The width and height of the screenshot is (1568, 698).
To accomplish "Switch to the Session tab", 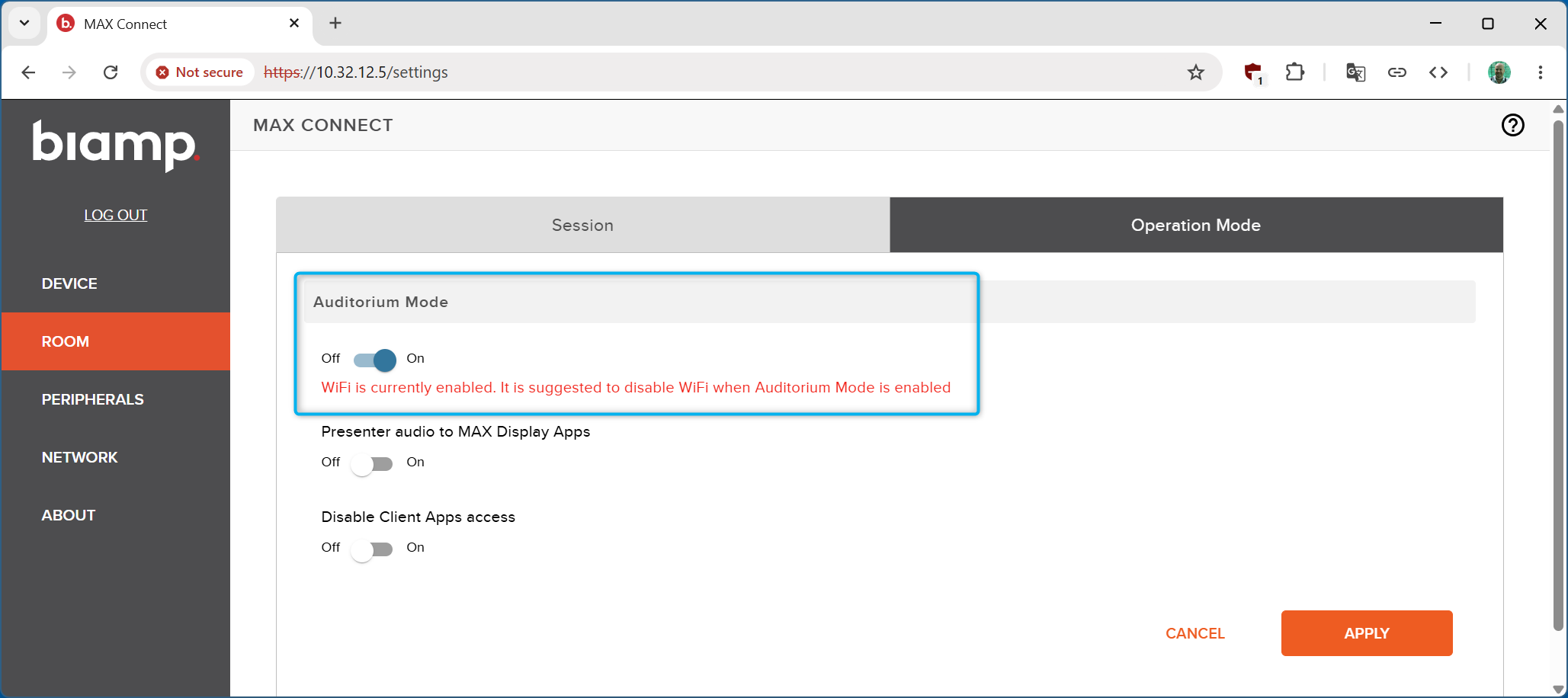I will tap(582, 225).
